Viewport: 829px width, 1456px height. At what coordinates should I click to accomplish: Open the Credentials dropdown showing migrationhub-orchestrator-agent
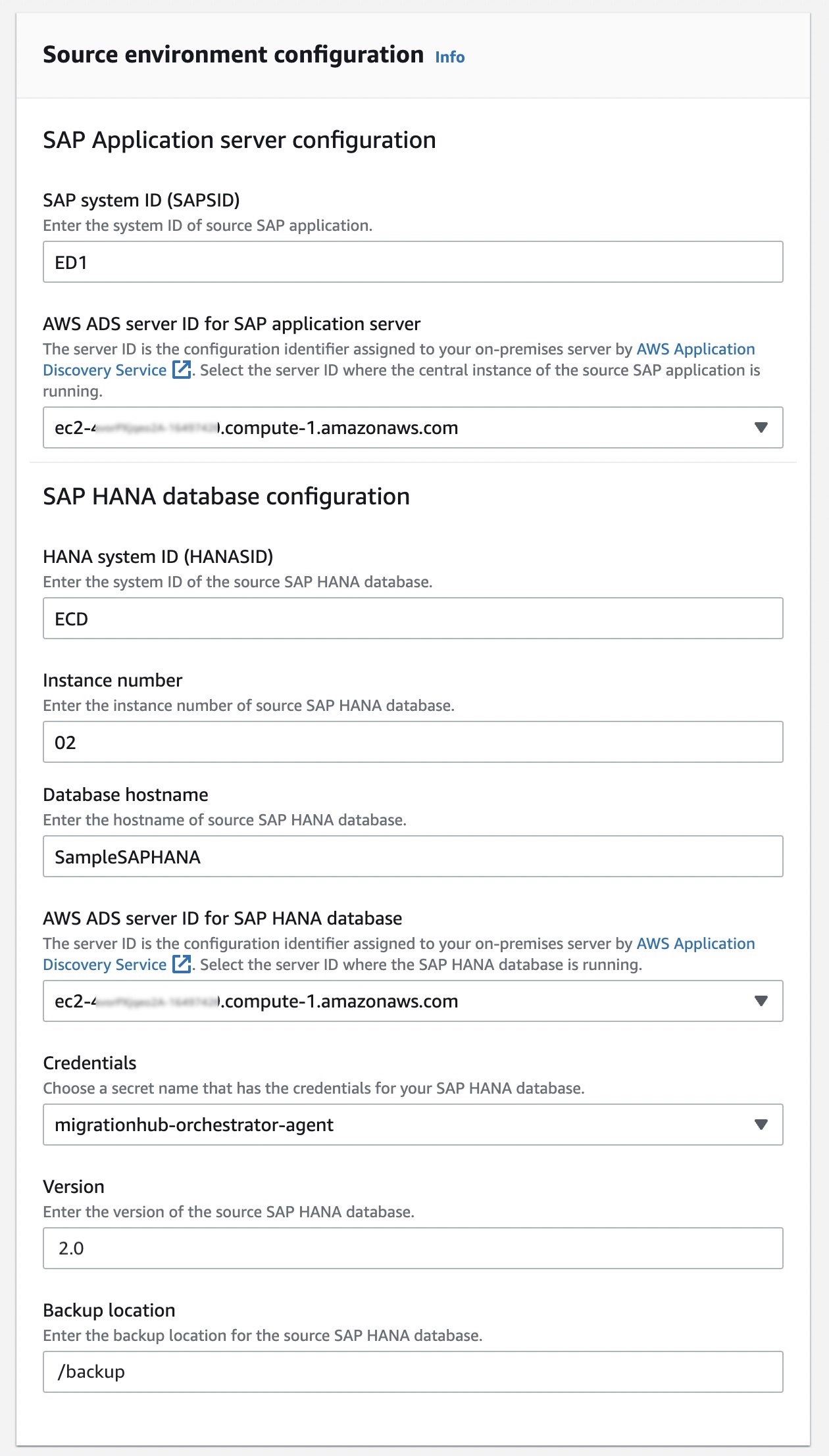pyautogui.click(x=413, y=1125)
